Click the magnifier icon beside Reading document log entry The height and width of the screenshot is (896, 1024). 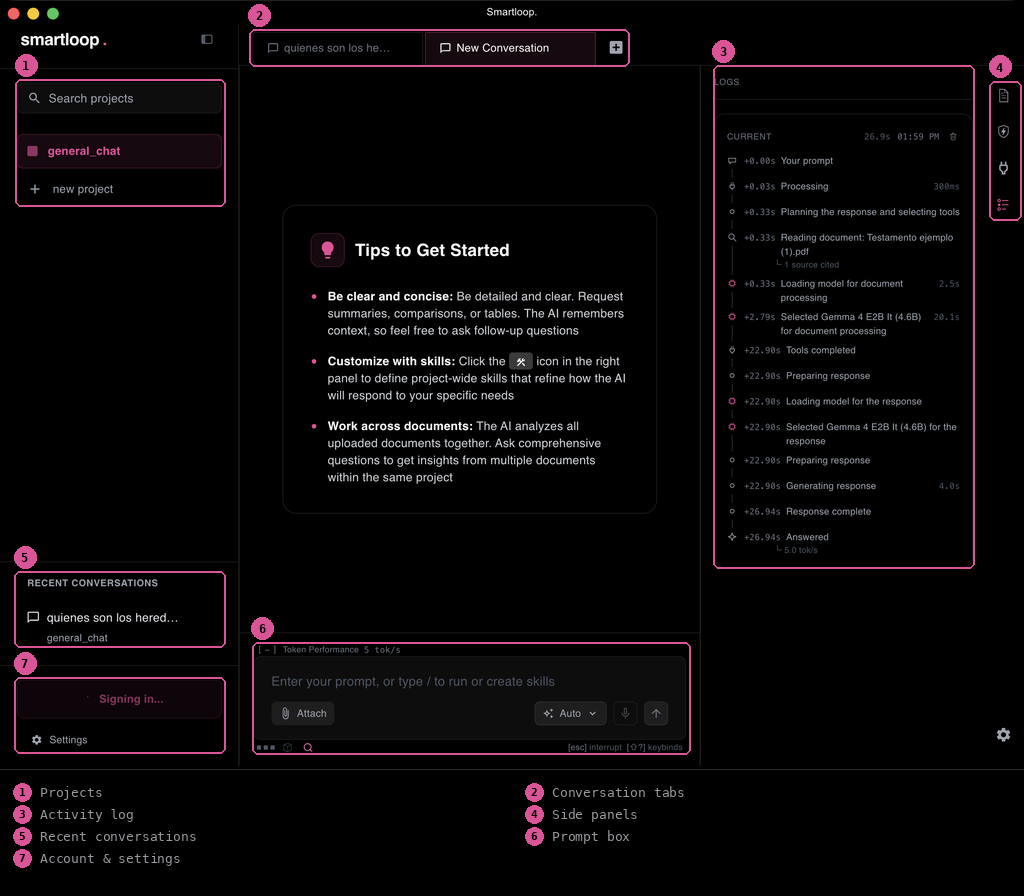click(732, 238)
